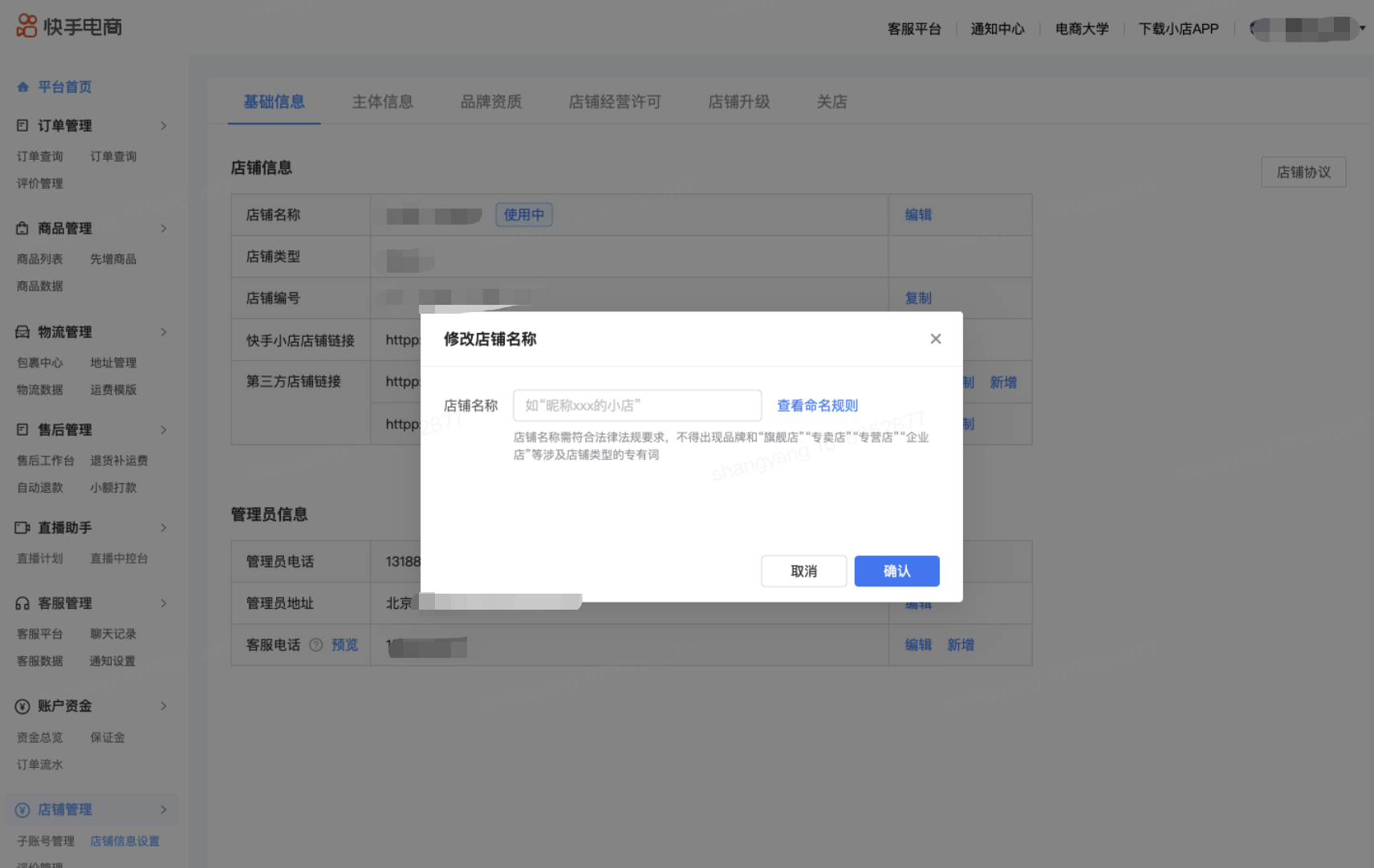Click the help icon beside 客服电话
1374x868 pixels.
click(x=316, y=645)
